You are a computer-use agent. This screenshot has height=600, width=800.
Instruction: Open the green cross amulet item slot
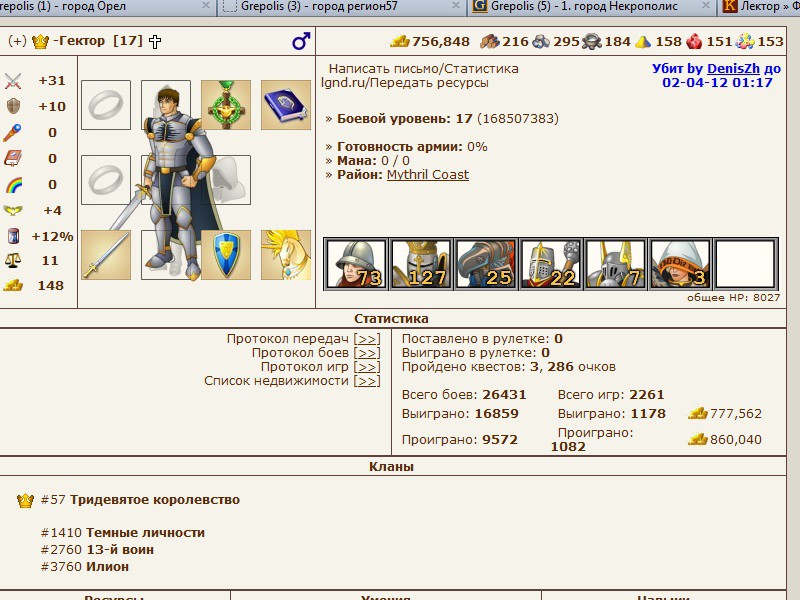[226, 105]
